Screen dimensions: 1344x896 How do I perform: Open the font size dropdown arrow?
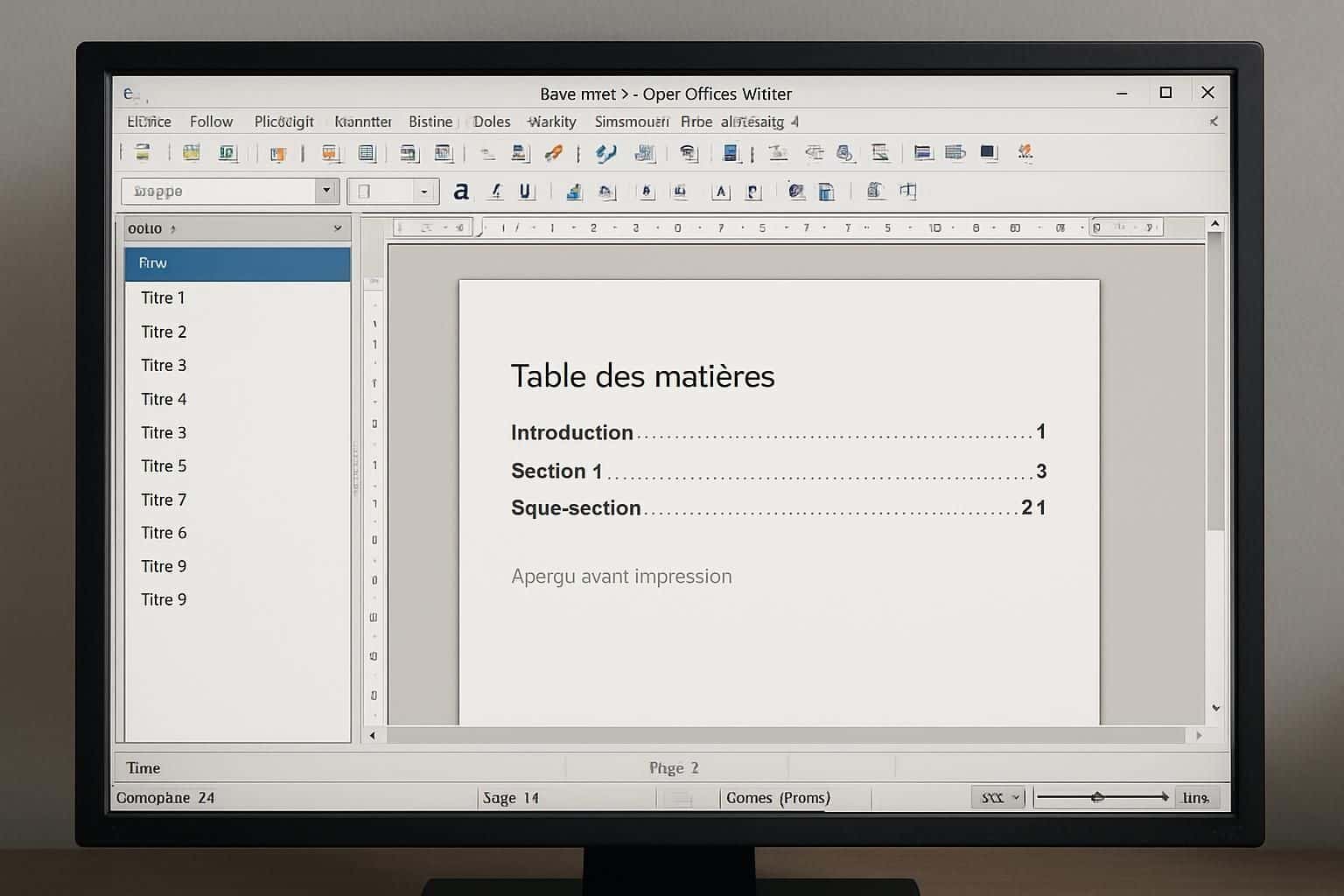[424, 192]
